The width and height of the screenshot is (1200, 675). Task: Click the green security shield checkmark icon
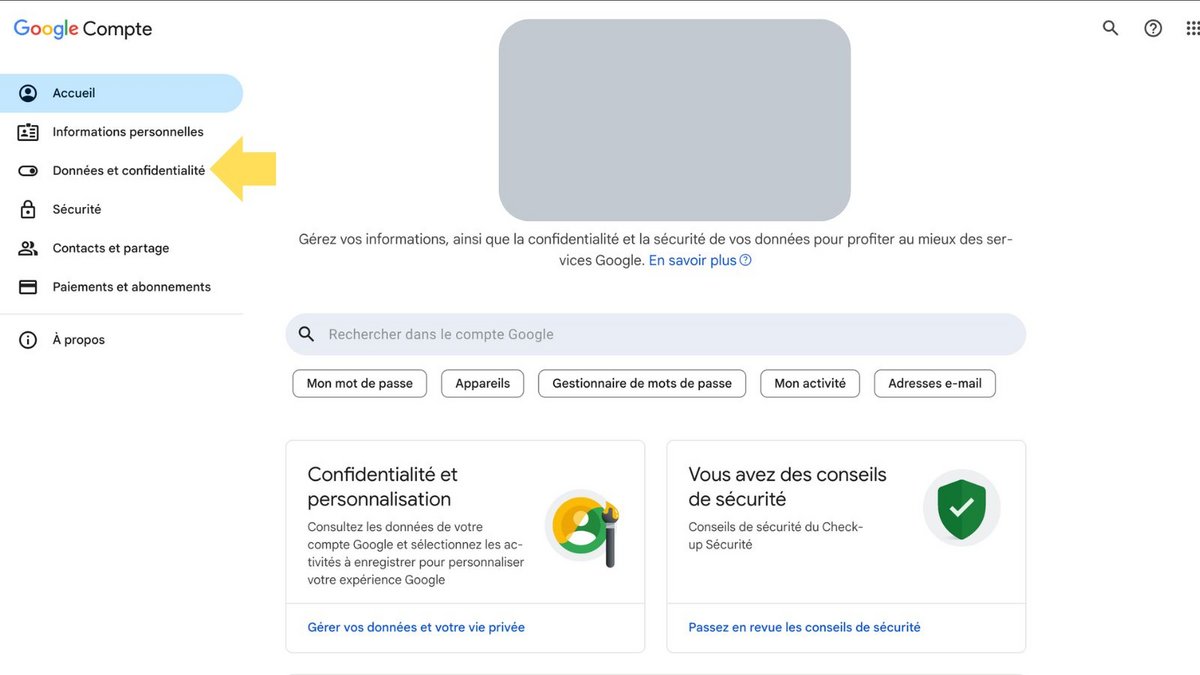tap(961, 508)
